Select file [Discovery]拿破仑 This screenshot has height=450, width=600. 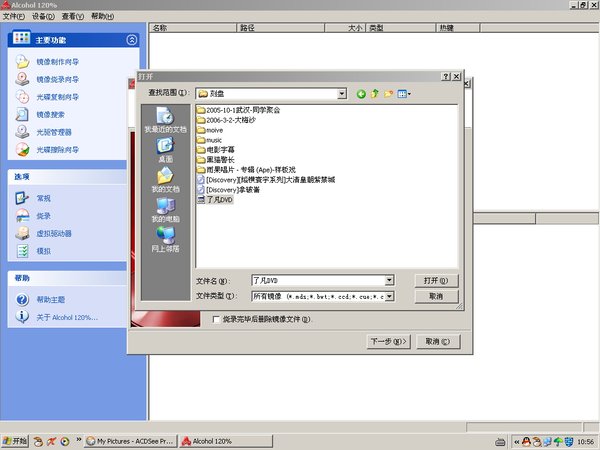(228, 190)
